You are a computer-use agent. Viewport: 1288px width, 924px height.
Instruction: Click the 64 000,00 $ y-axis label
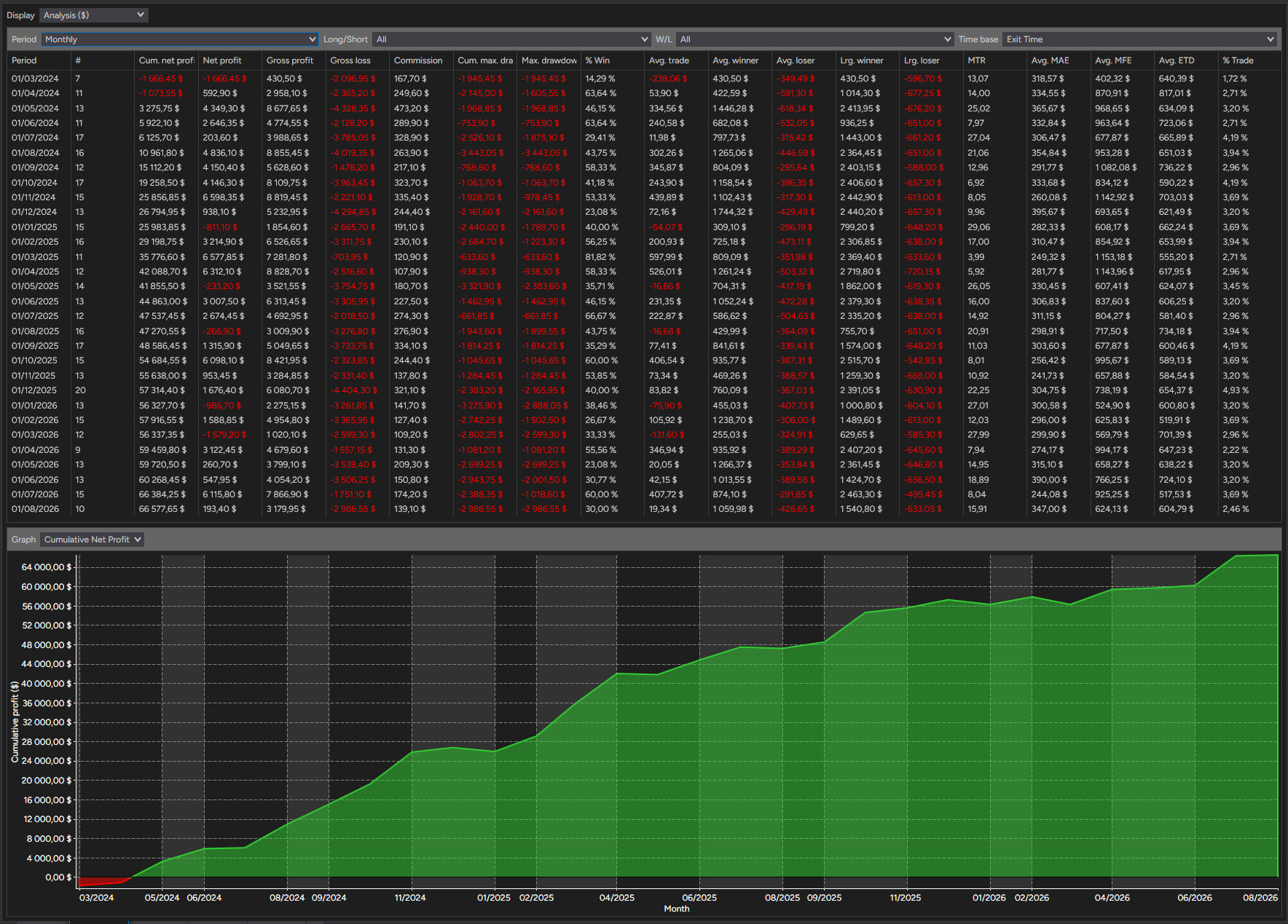[47, 567]
